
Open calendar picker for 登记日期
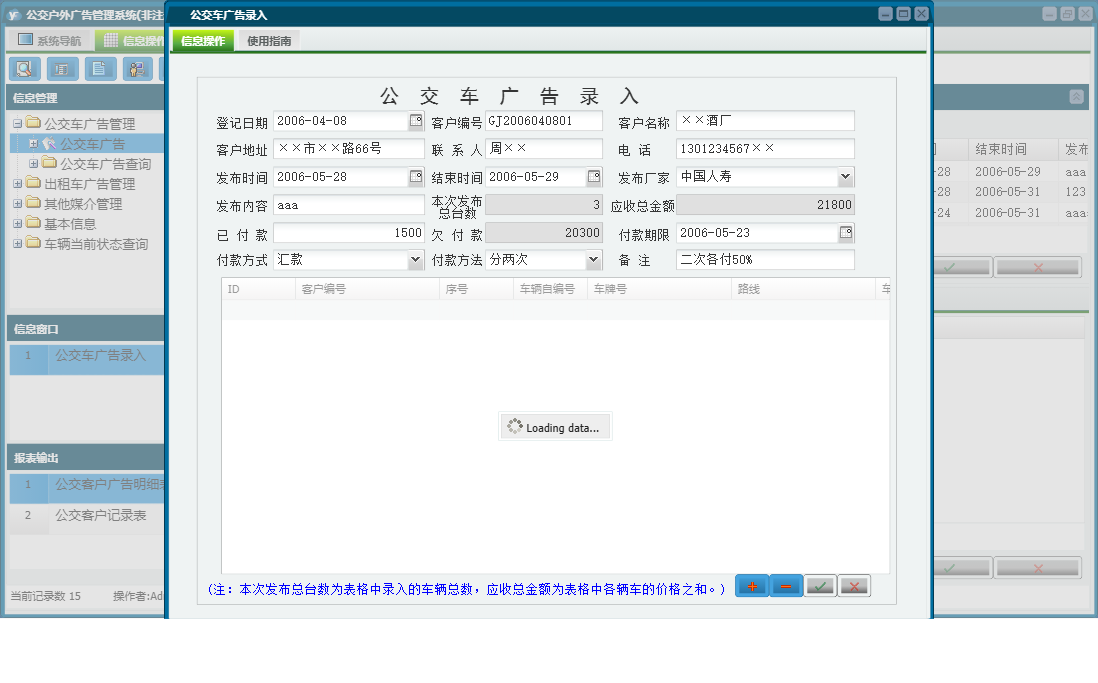416,120
